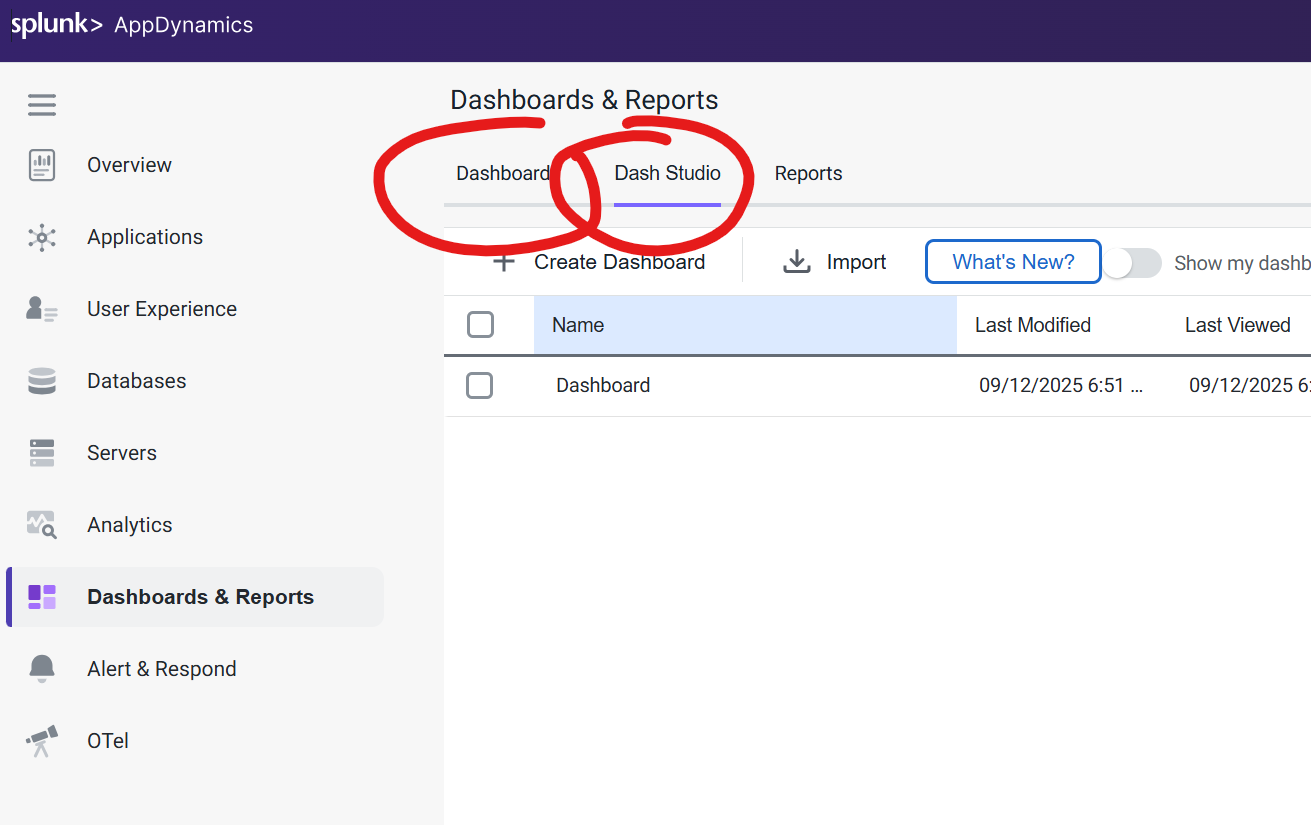Switch to the Dashboard tab
The width and height of the screenshot is (1311, 825).
(503, 174)
